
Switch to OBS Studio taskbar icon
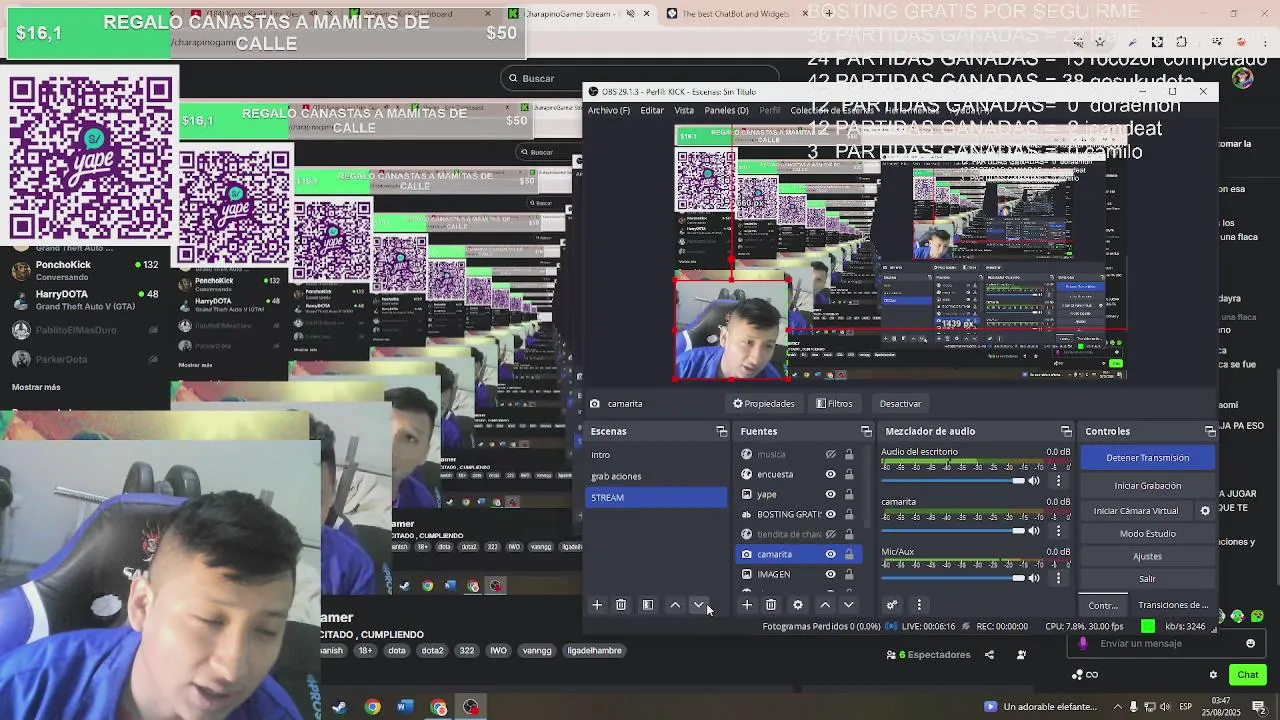point(471,707)
